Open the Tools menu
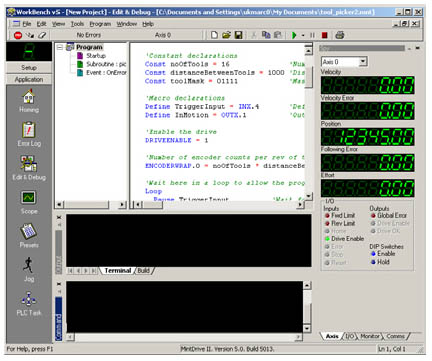 point(77,24)
